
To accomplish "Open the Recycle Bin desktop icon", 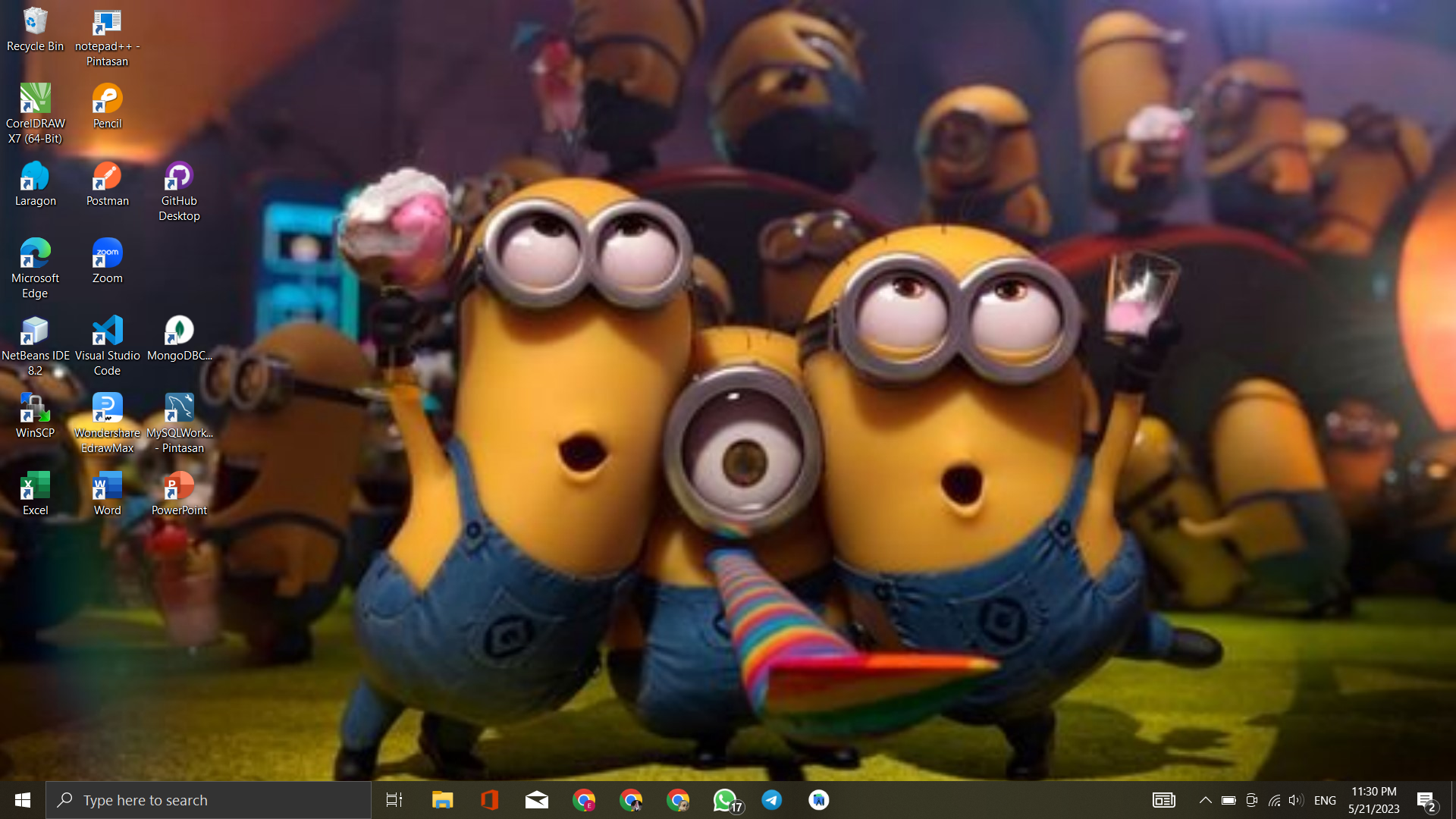I will pyautogui.click(x=35, y=30).
